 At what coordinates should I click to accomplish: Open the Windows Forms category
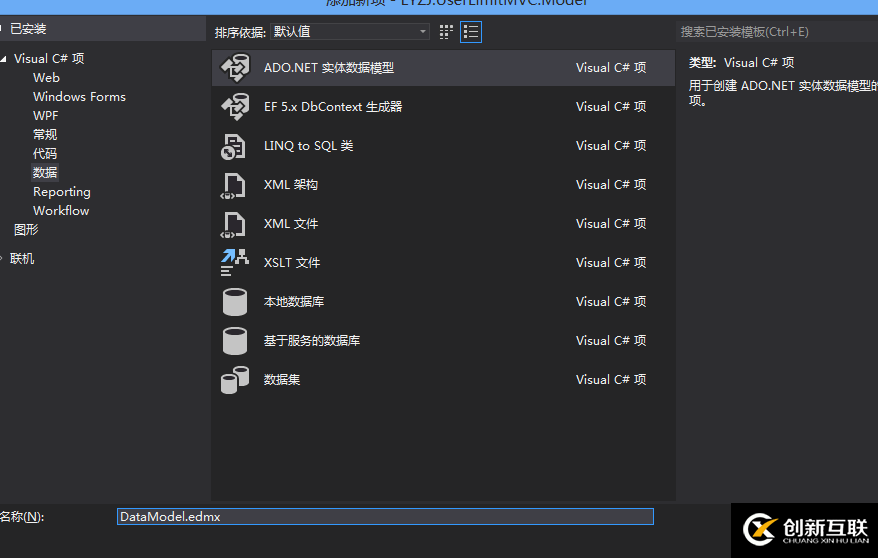click(x=80, y=97)
